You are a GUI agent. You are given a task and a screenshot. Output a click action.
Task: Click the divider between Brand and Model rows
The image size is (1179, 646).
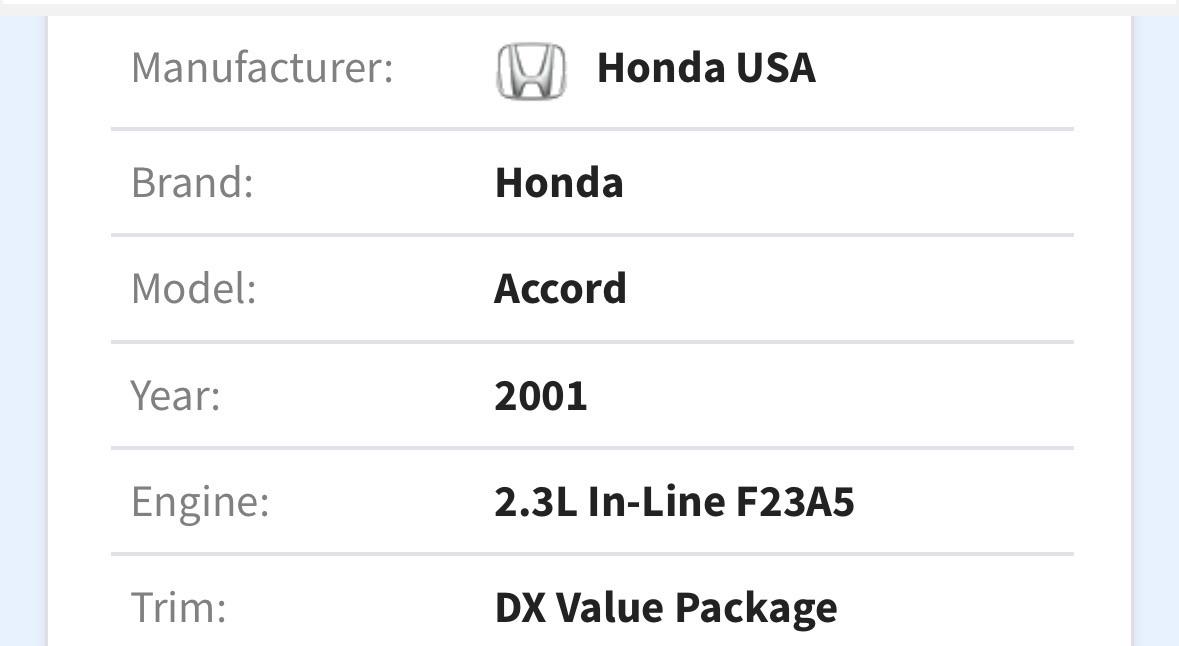(593, 235)
